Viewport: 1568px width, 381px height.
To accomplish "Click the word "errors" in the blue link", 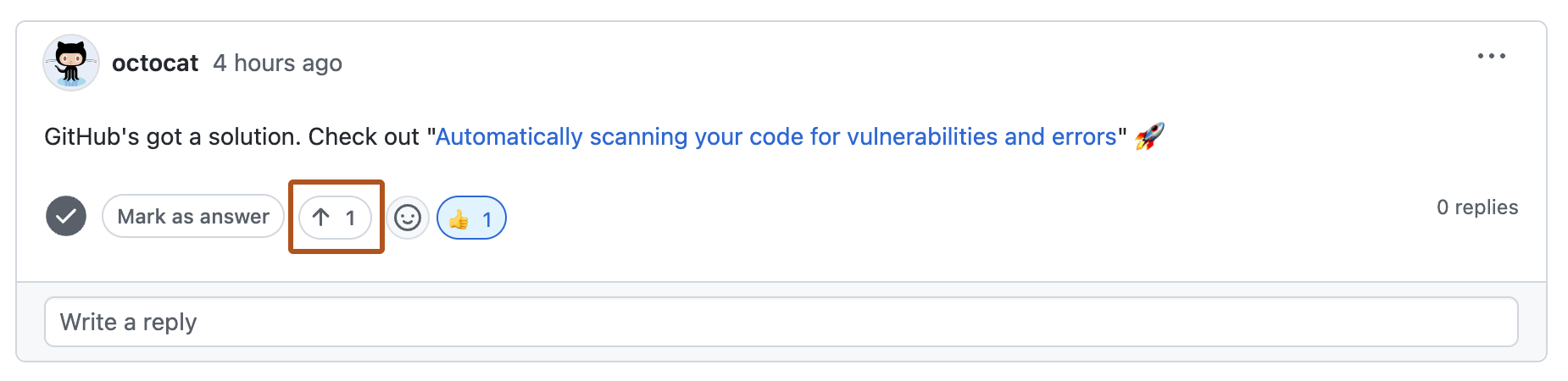I will tap(1084, 137).
